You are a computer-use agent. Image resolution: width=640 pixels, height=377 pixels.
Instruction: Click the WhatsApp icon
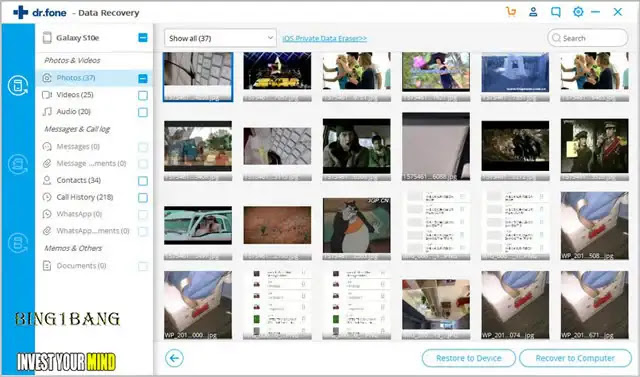47,214
